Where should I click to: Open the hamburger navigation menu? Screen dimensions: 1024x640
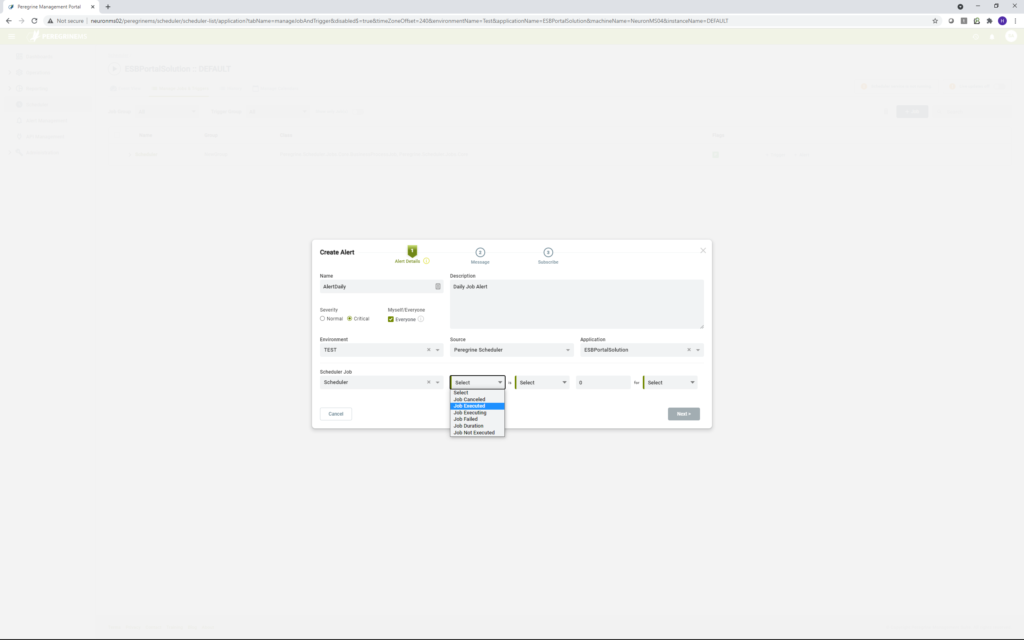tap(11, 36)
